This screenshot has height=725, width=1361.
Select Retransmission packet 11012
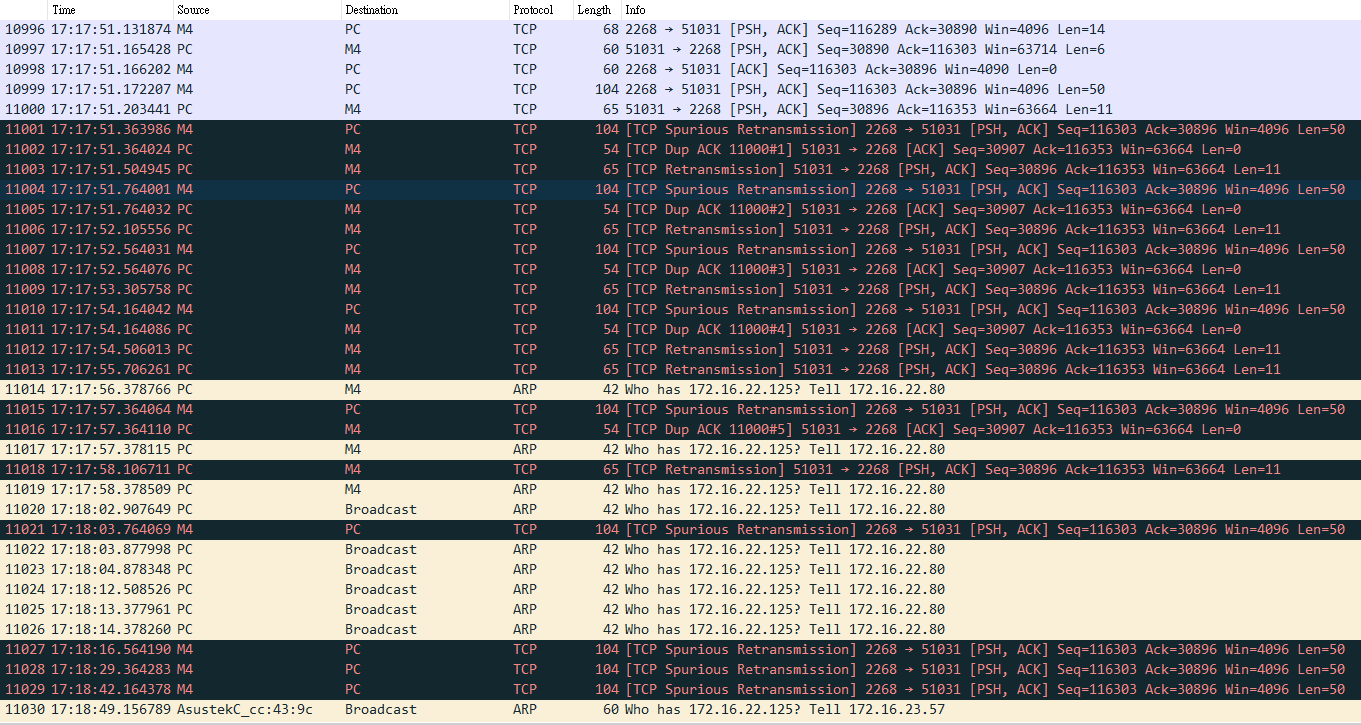tap(680, 350)
